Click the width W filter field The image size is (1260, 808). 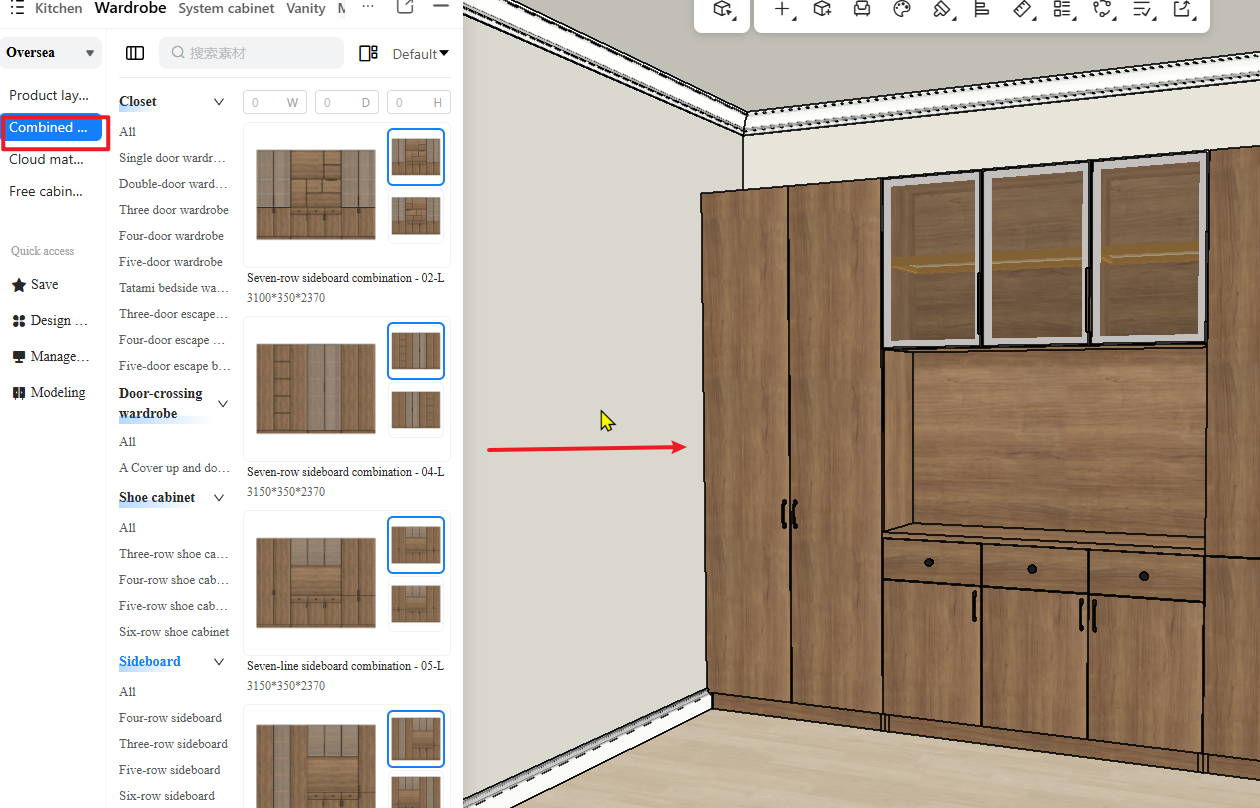[274, 102]
